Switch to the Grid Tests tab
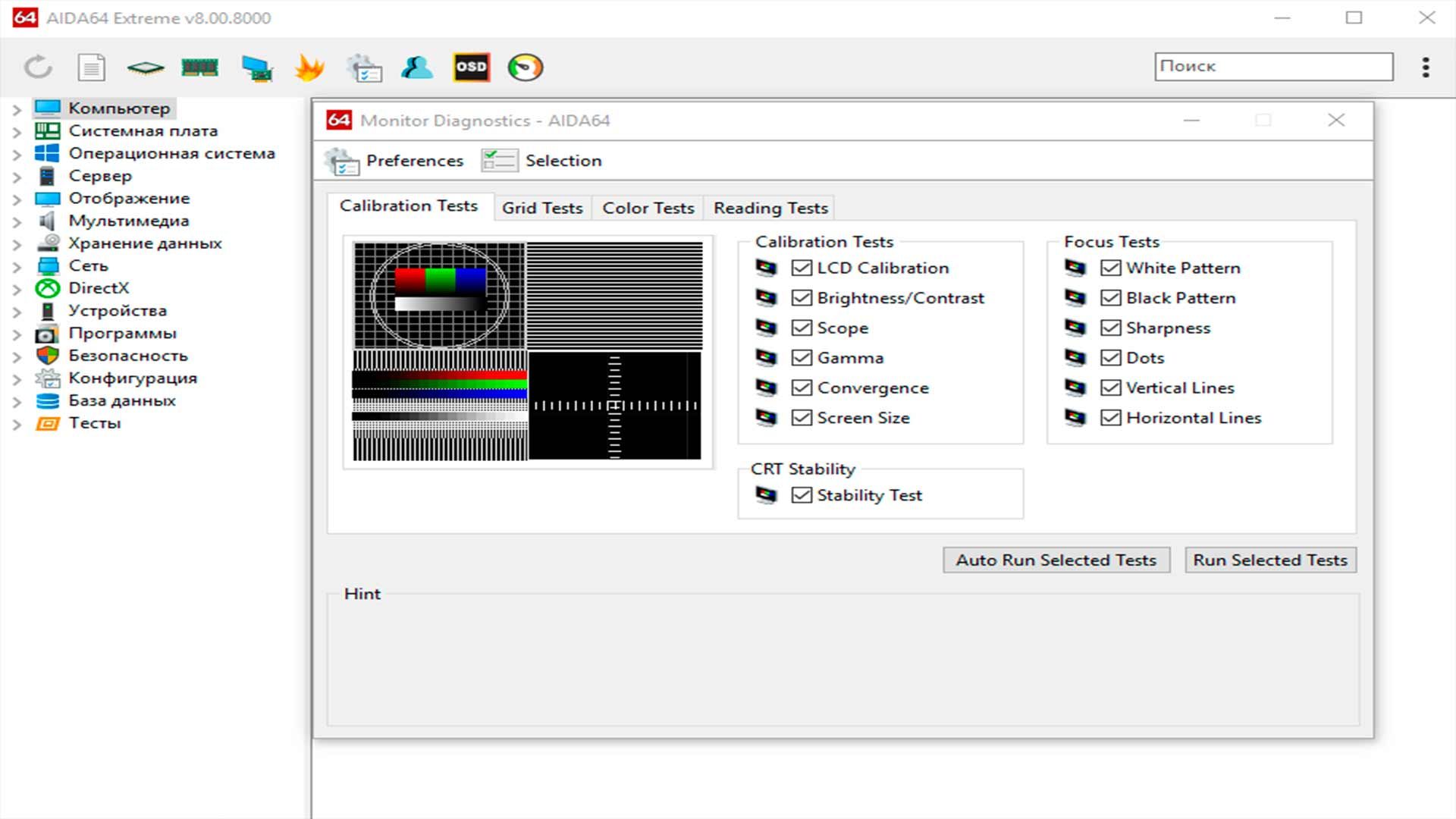 pos(541,208)
